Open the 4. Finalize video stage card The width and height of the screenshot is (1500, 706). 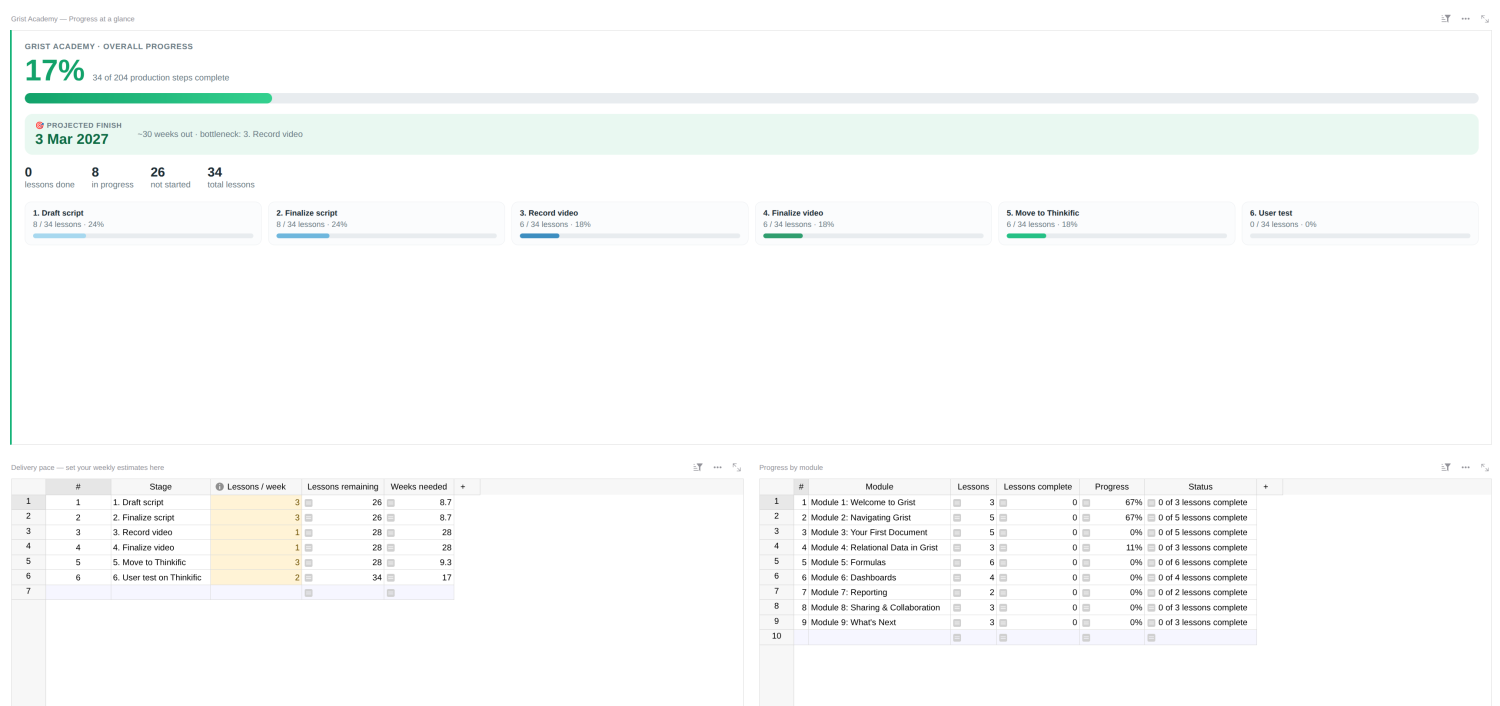click(873, 224)
